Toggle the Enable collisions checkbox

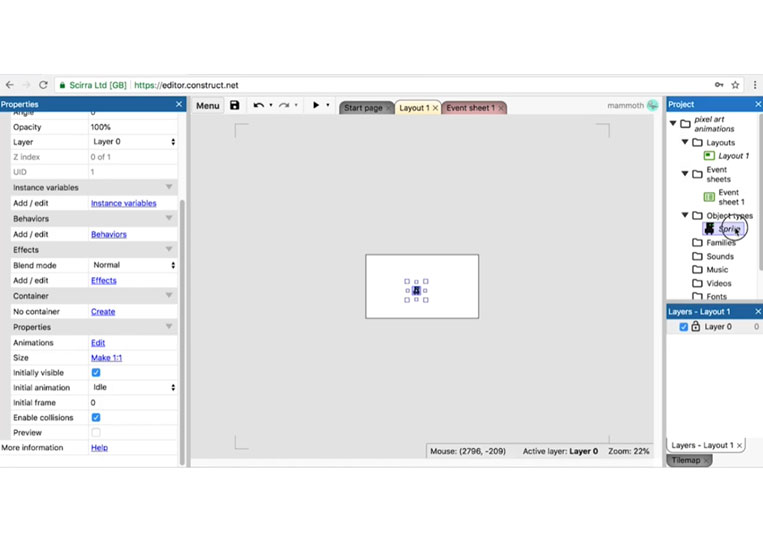click(x=96, y=417)
